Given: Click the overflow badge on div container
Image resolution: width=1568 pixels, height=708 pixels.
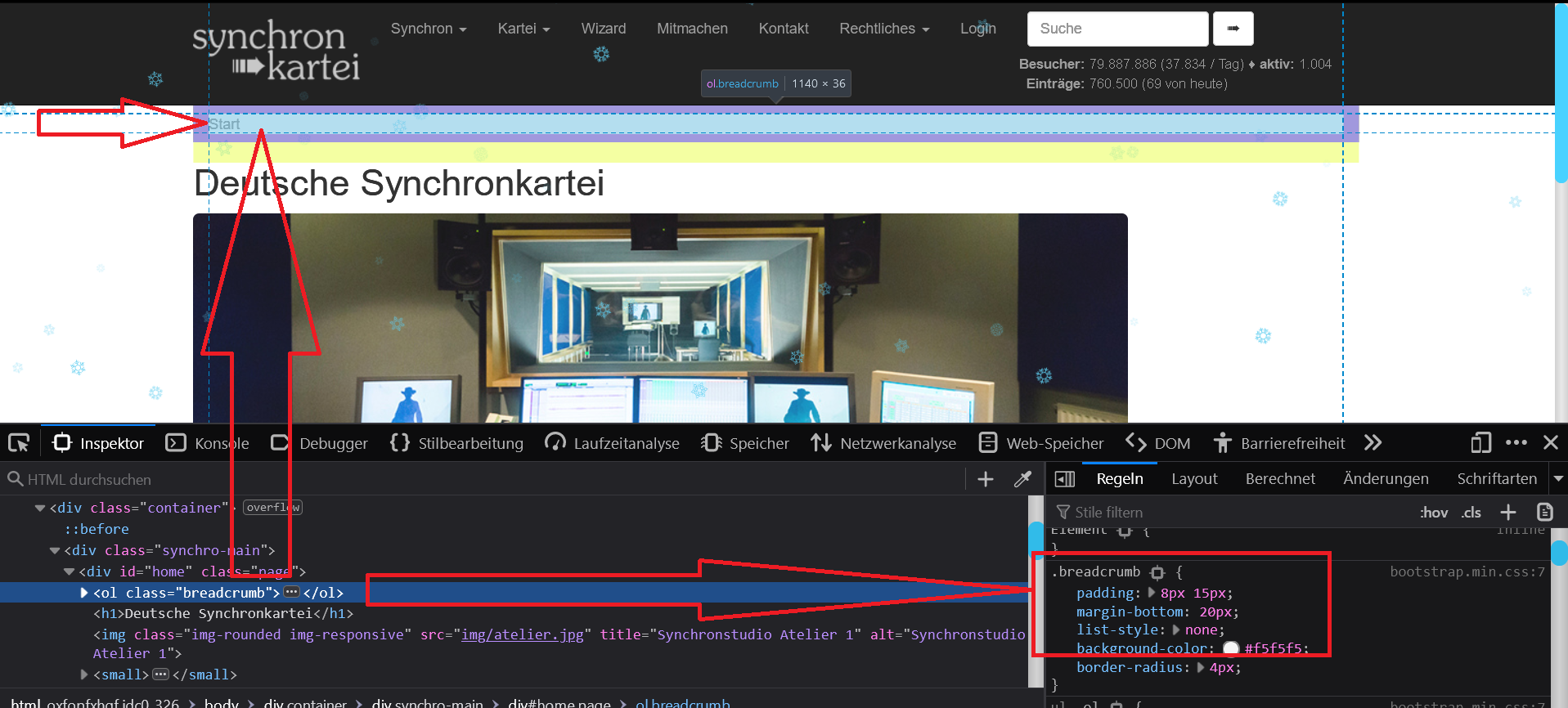Looking at the screenshot, I should (272, 508).
